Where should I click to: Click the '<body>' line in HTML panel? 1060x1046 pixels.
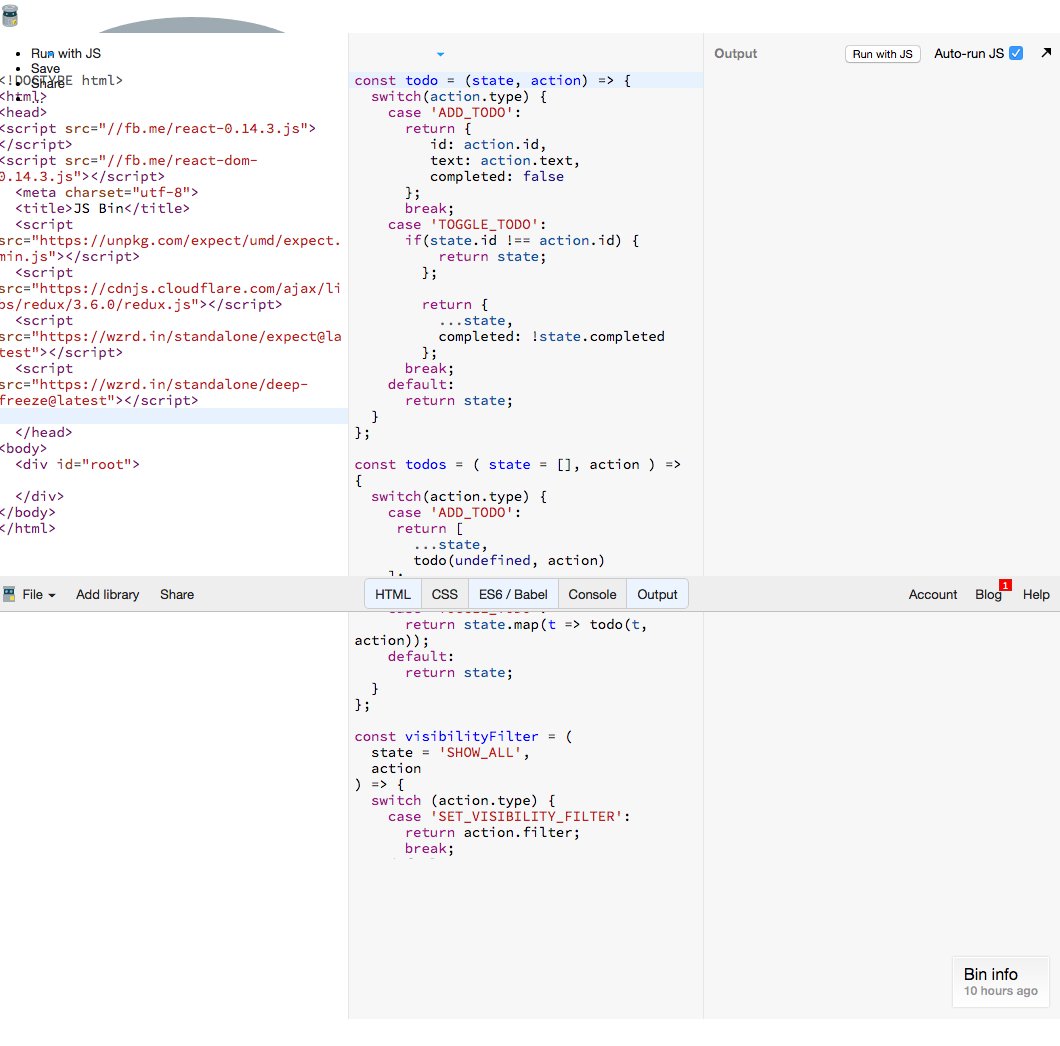click(24, 448)
